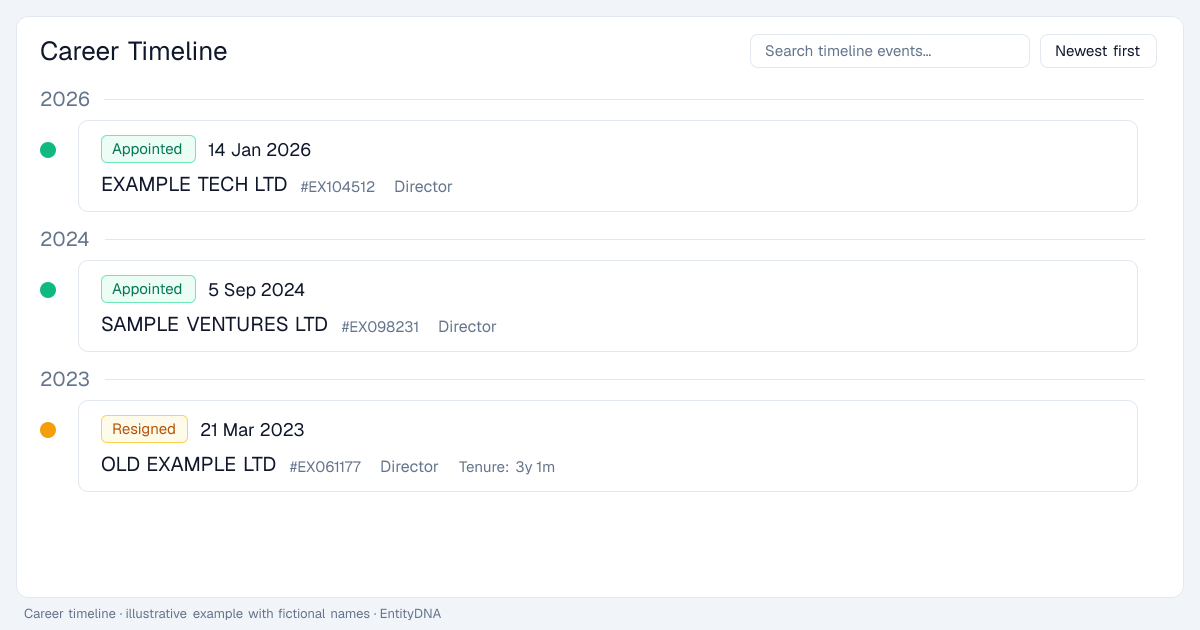Image resolution: width=1200 pixels, height=630 pixels.
Task: Select the green marker for 14 Jan 2026
Action: 48,150
